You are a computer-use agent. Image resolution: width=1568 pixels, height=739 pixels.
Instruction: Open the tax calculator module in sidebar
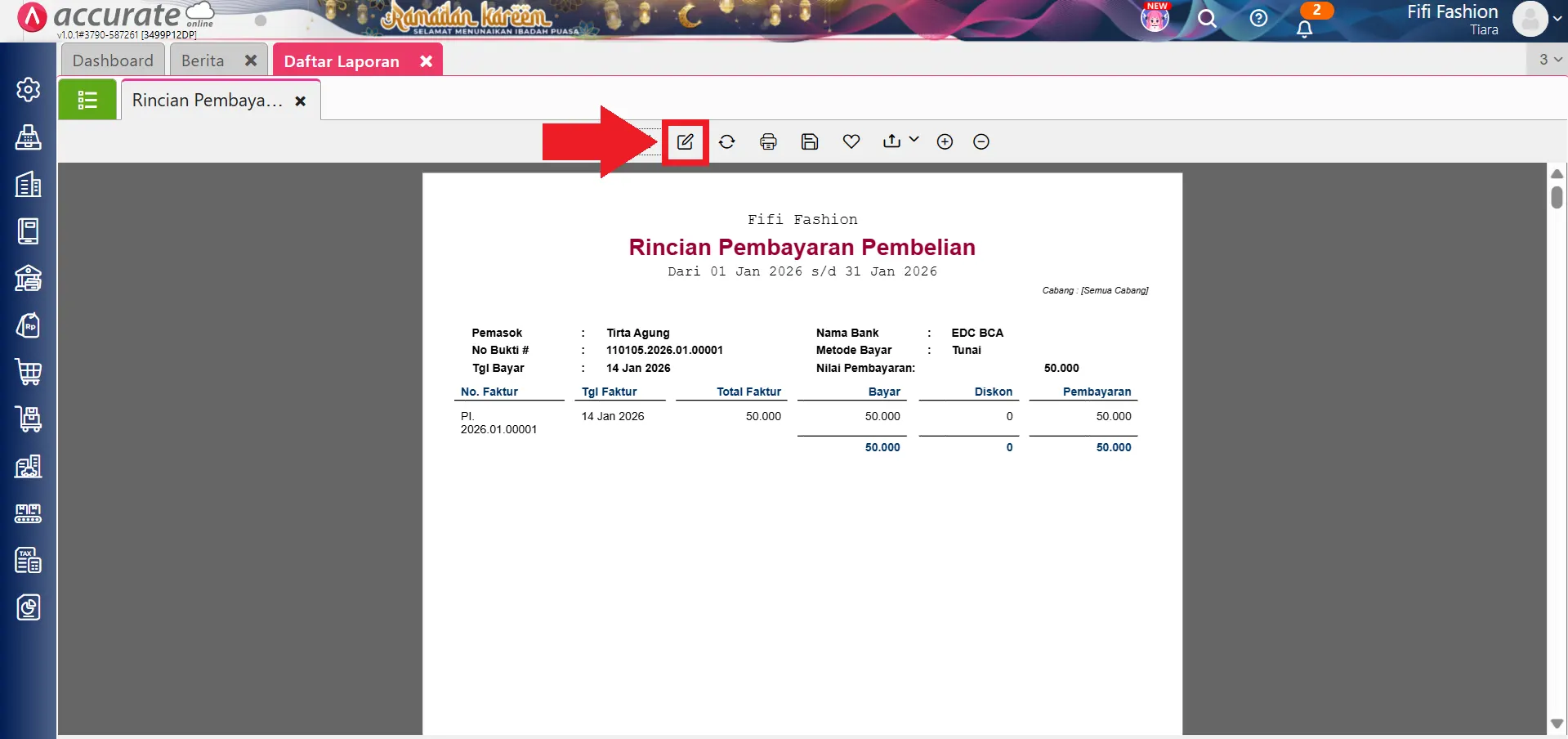point(29,560)
